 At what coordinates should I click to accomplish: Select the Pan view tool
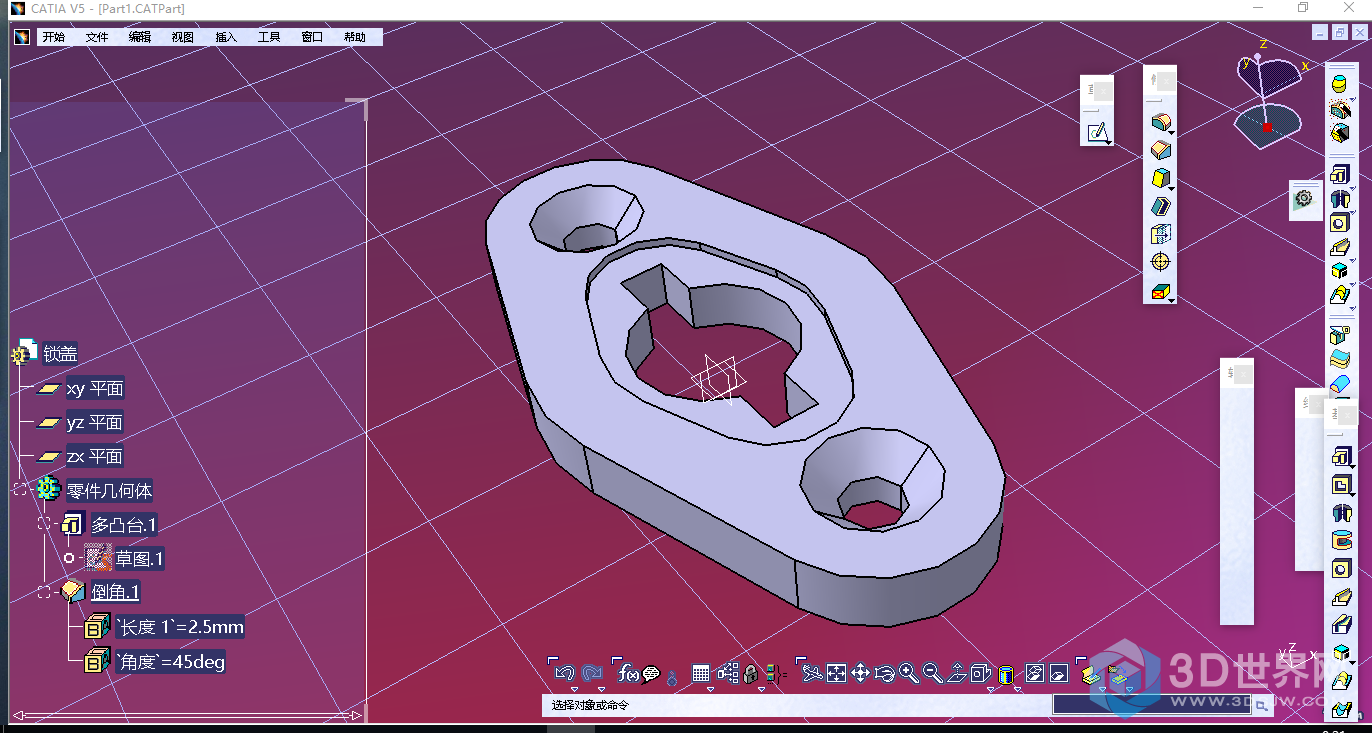point(860,673)
